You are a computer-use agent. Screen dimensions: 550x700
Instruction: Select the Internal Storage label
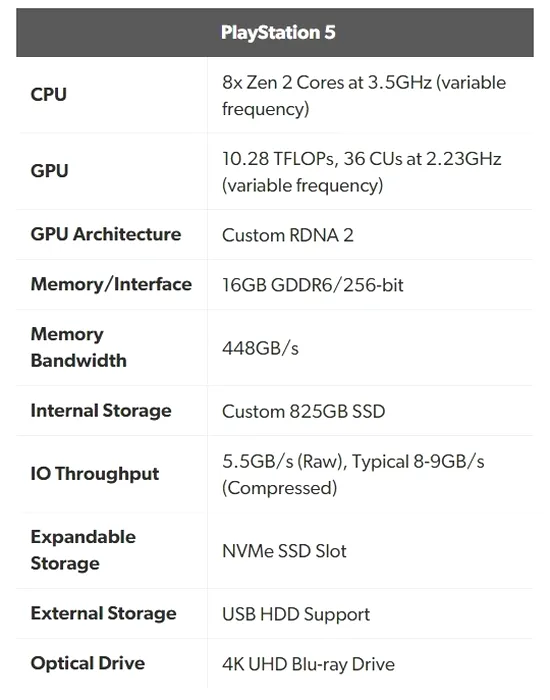click(x=101, y=411)
